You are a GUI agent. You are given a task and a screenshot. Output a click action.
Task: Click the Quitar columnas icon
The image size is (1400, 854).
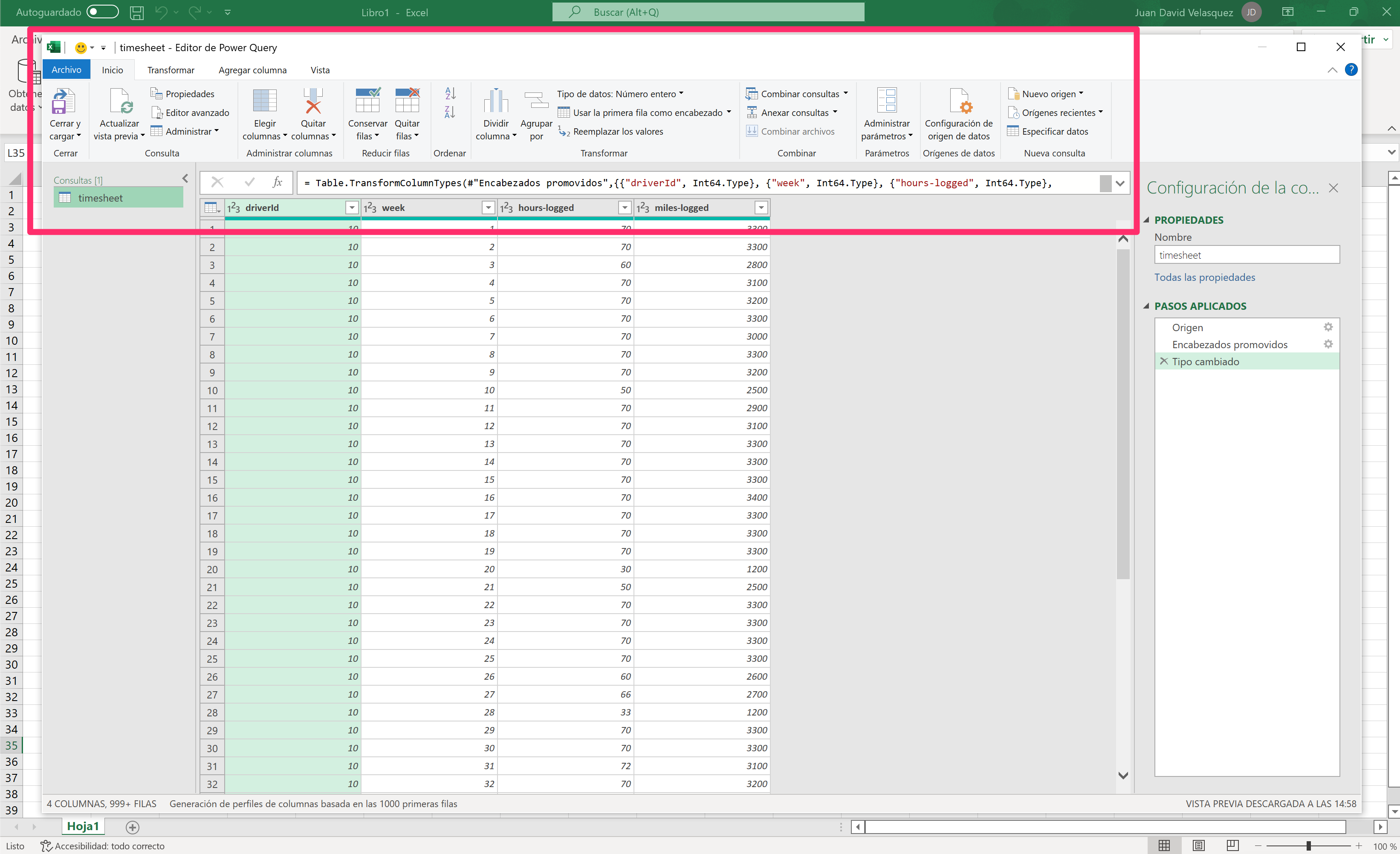[313, 101]
